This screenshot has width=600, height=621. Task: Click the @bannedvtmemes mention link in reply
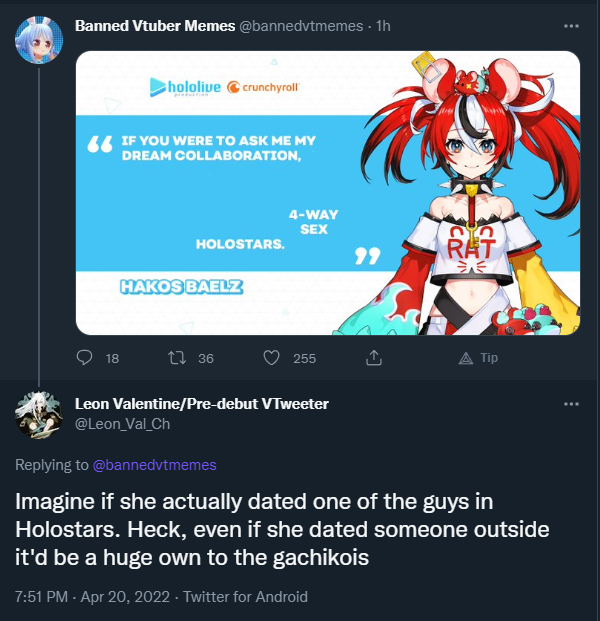154,465
